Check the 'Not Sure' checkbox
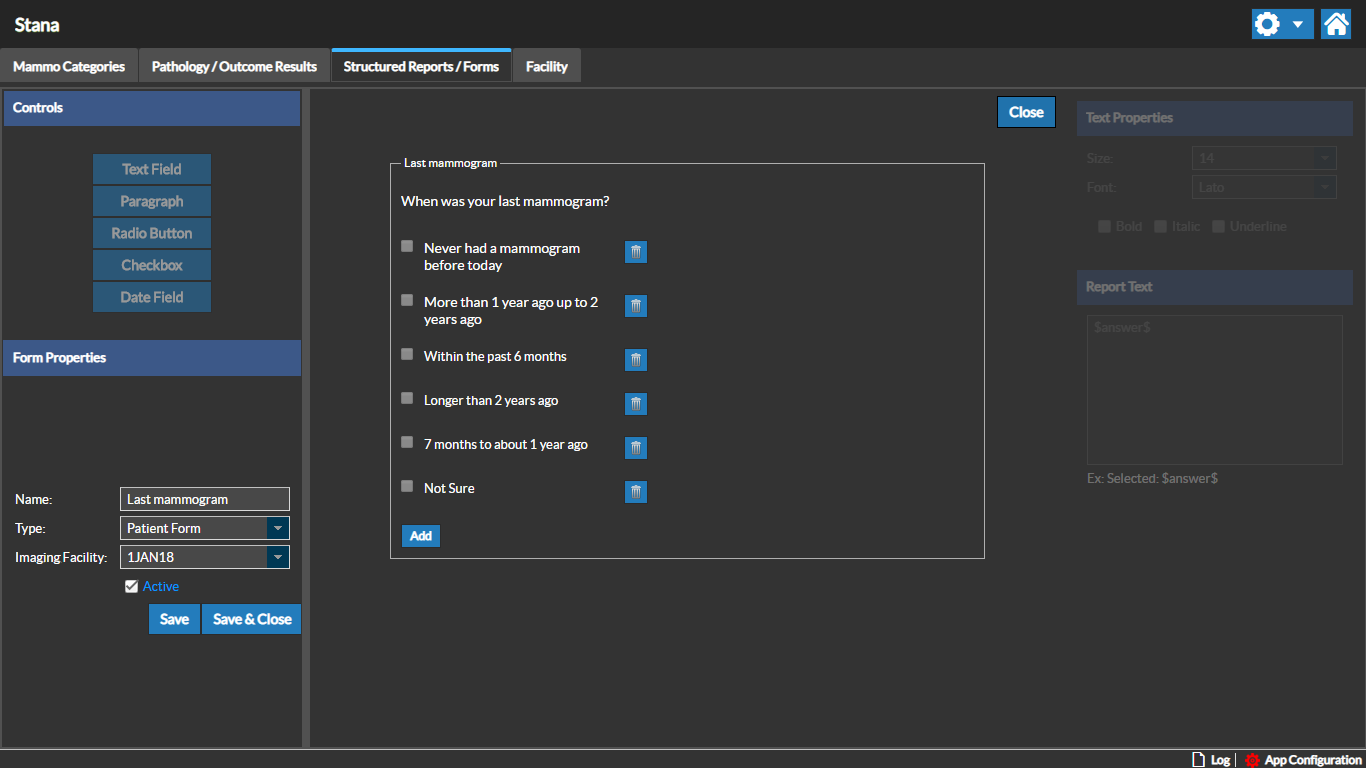The image size is (1366, 768). coord(407,486)
